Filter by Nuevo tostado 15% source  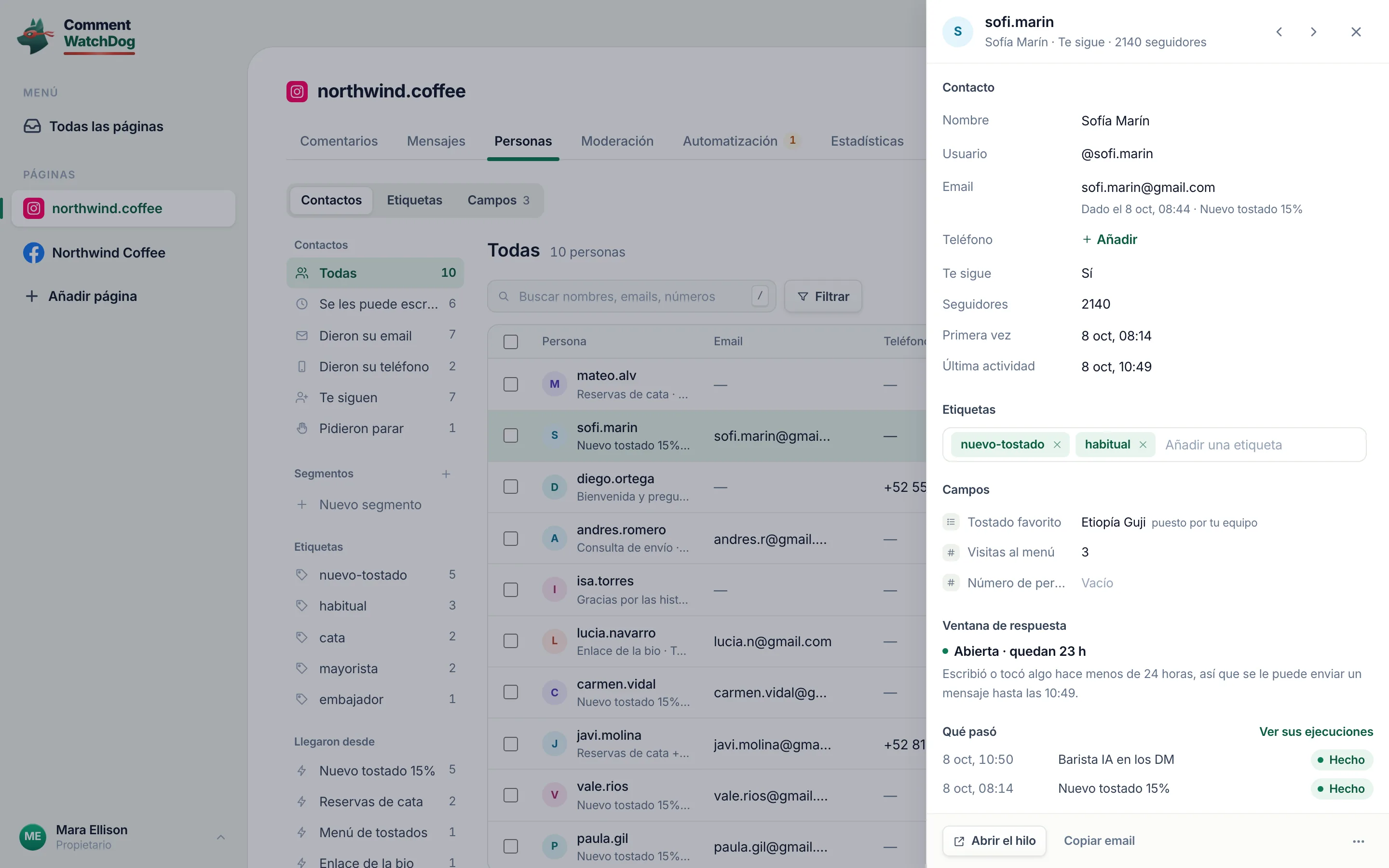point(375,771)
